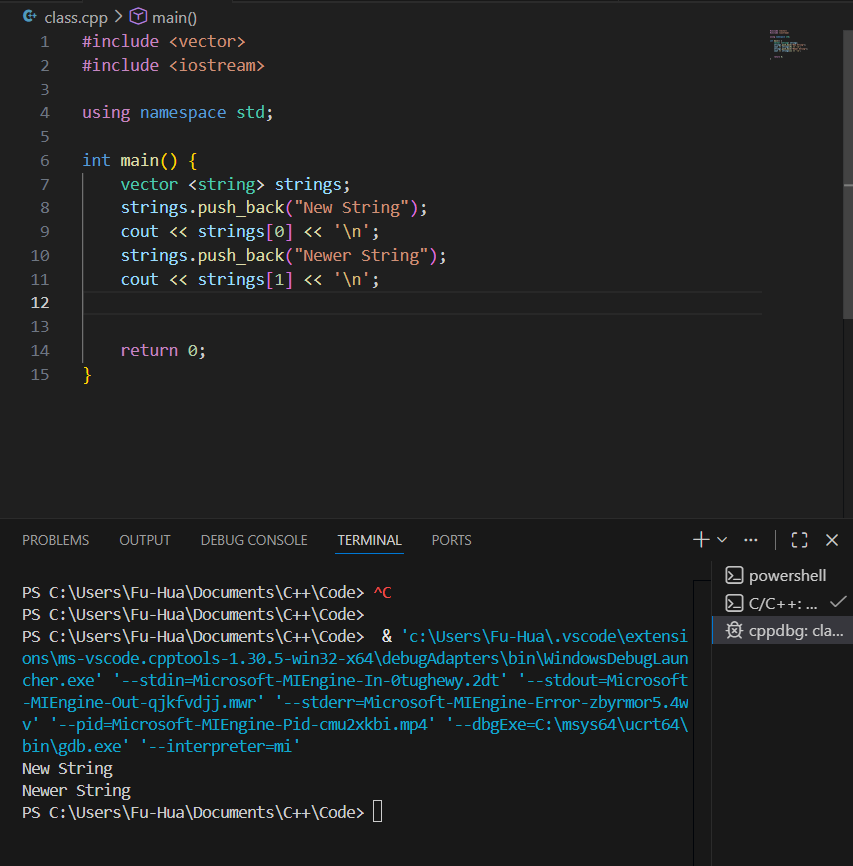Image resolution: width=853 pixels, height=866 pixels.
Task: Click the plus icon to open a new terminal
Action: coord(701,540)
